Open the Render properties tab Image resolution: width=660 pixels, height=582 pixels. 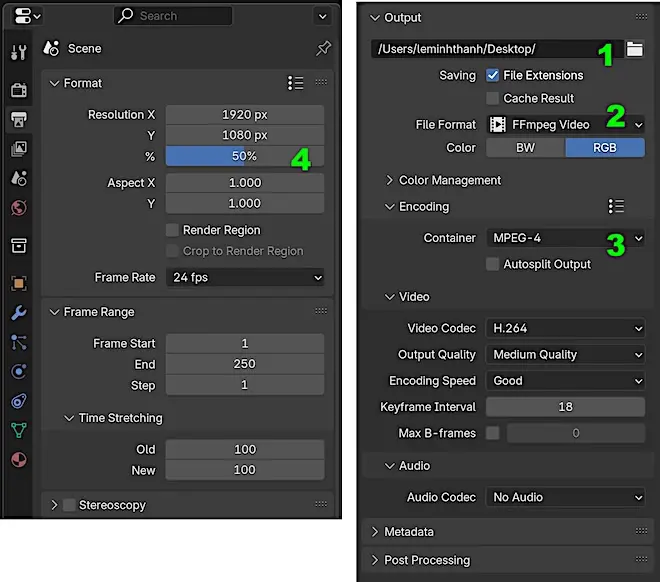tap(19, 90)
